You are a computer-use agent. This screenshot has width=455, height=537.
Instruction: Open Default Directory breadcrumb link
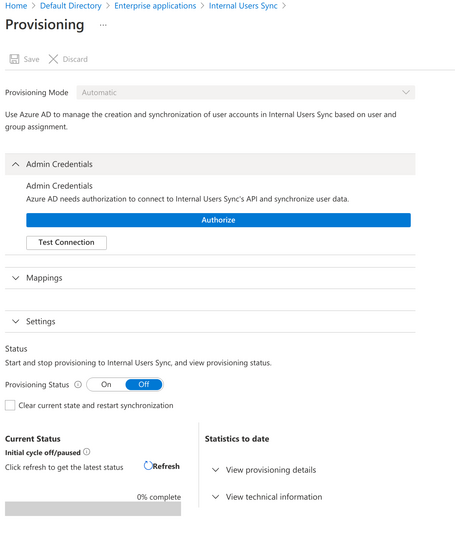point(71,6)
